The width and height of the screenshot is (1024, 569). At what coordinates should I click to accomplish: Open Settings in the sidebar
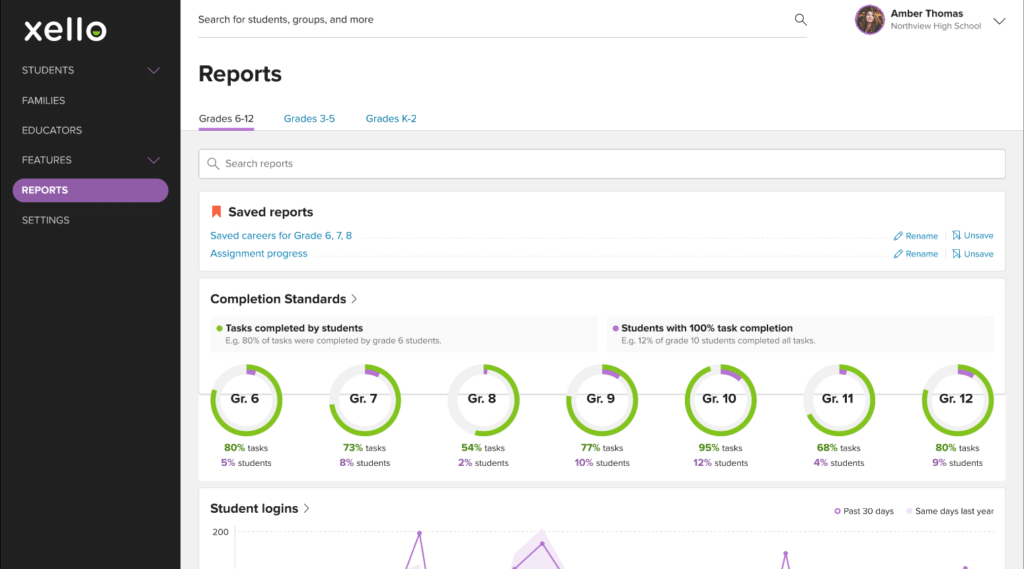[45, 220]
